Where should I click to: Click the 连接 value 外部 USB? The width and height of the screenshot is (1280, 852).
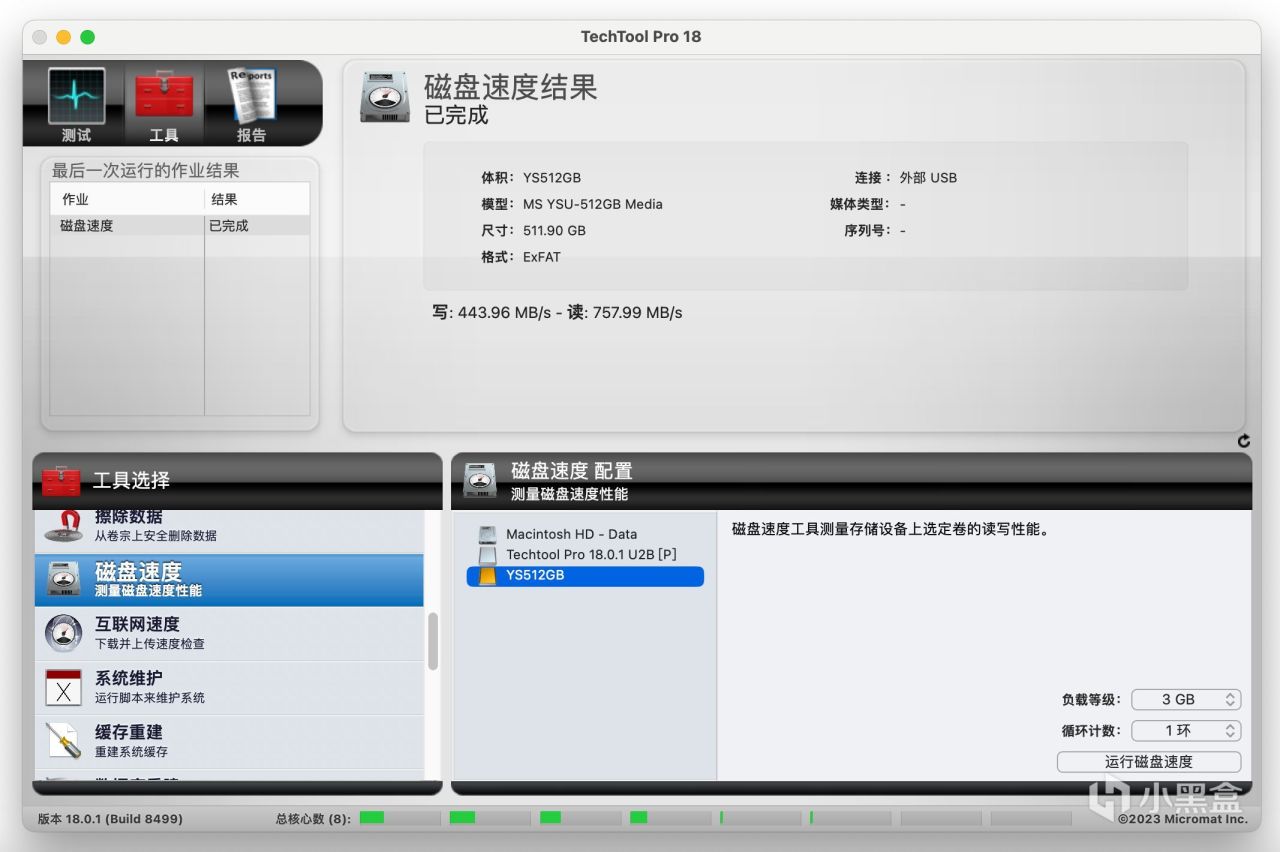point(928,178)
